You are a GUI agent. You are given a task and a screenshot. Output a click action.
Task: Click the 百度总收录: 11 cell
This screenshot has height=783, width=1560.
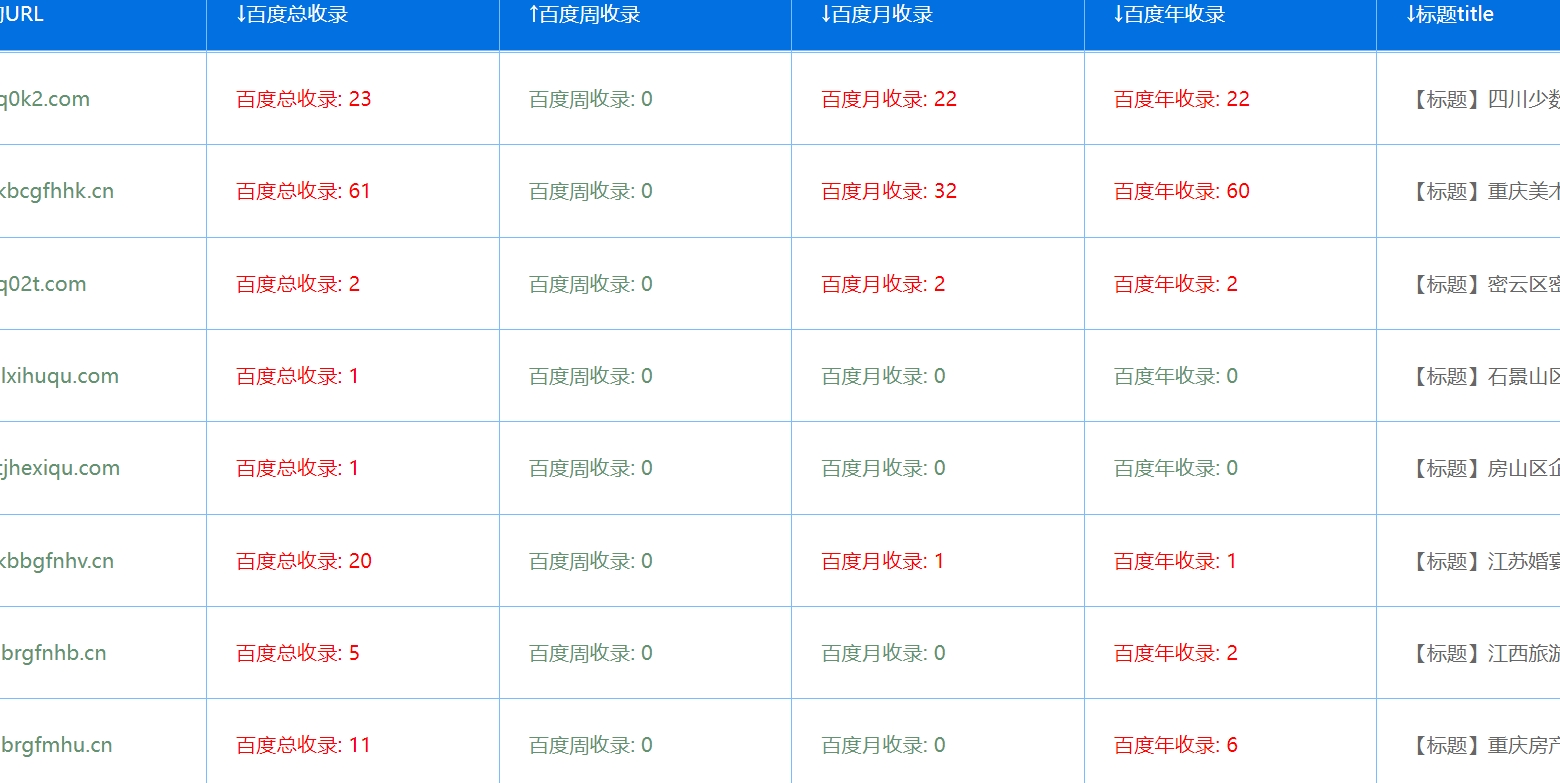pyautogui.click(x=304, y=745)
